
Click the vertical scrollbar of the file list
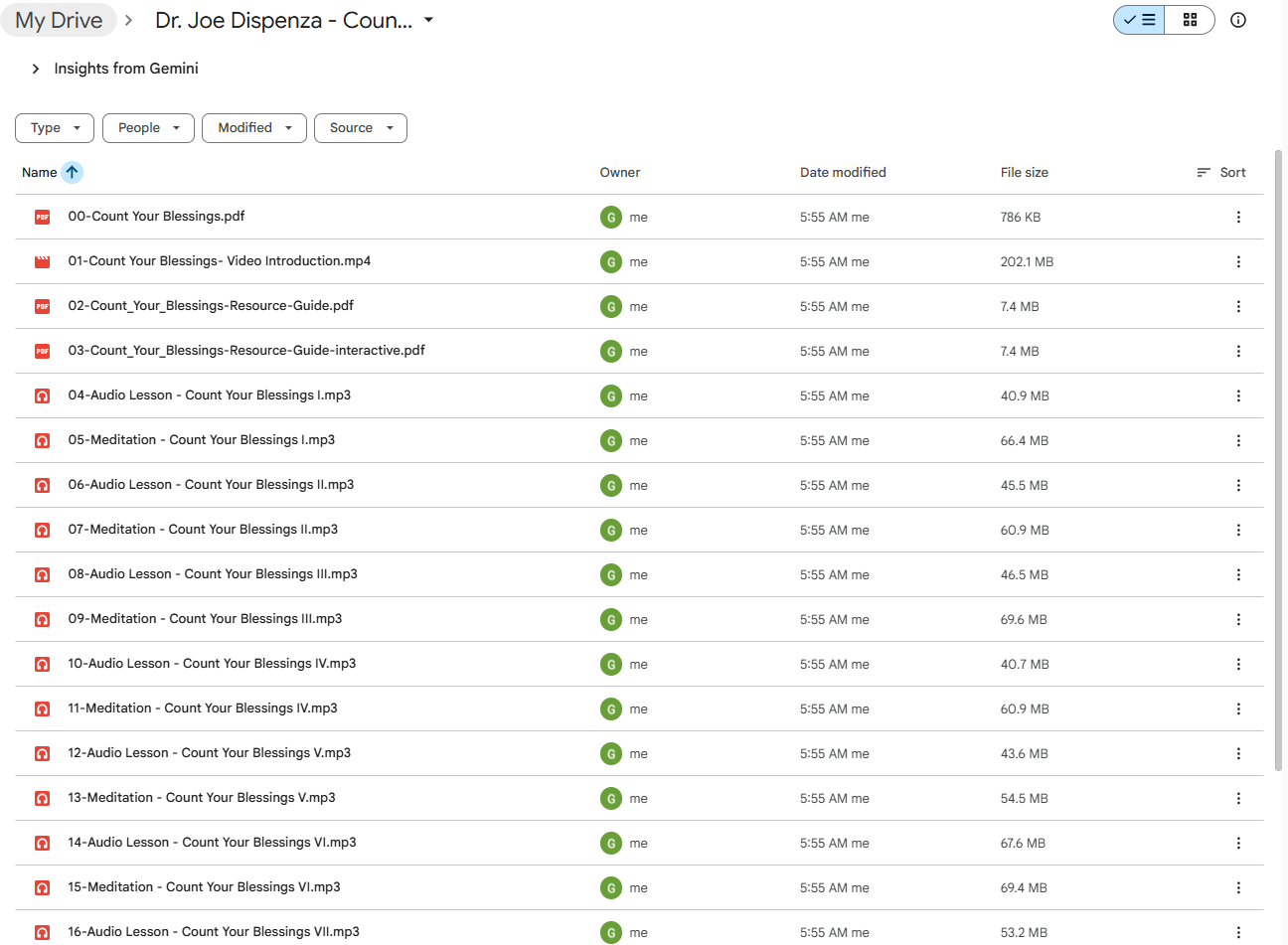pyautogui.click(x=1279, y=460)
